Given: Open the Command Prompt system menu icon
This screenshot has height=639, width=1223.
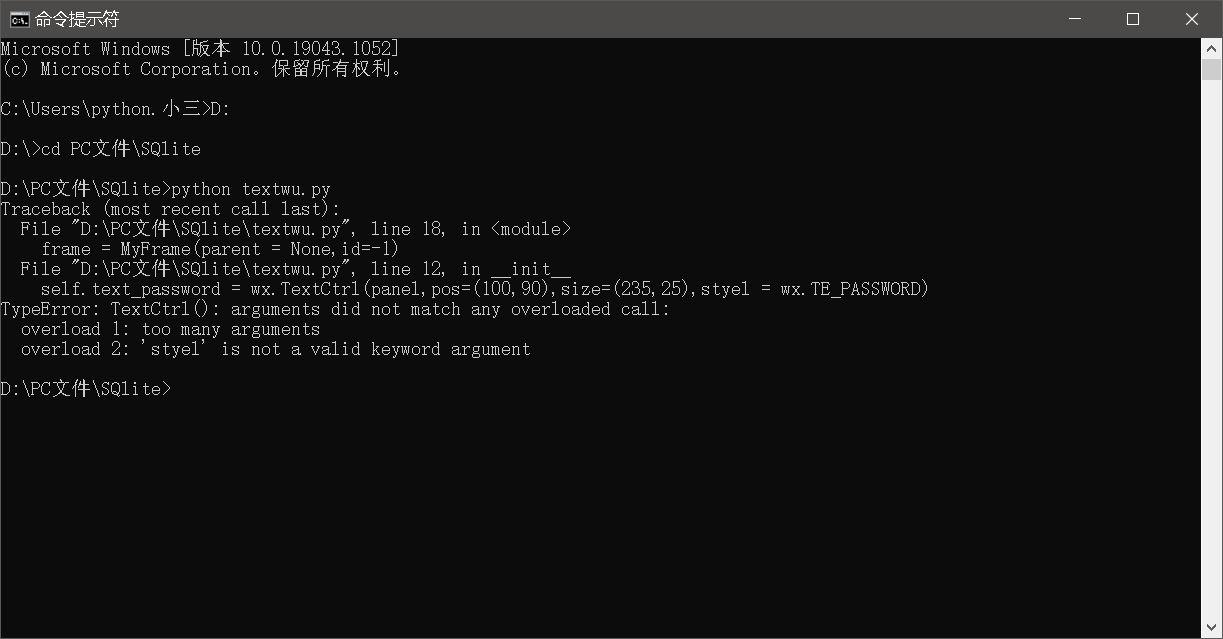Looking at the screenshot, I should [19, 19].
